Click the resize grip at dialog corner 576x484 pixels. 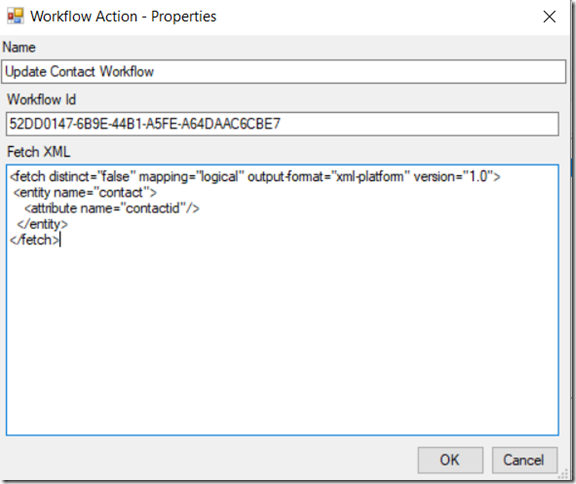[563, 475]
